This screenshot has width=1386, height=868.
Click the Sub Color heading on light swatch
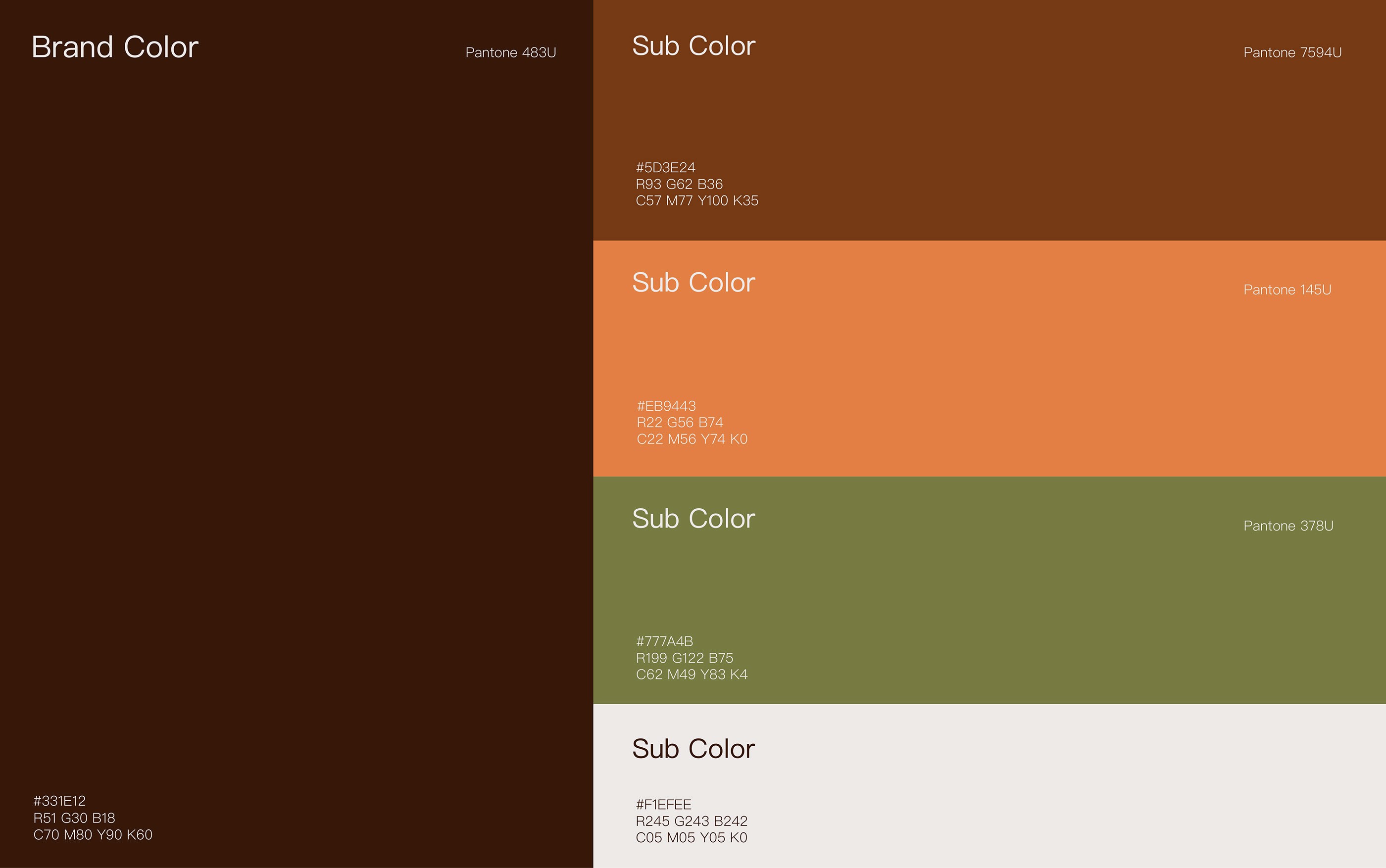(x=693, y=749)
